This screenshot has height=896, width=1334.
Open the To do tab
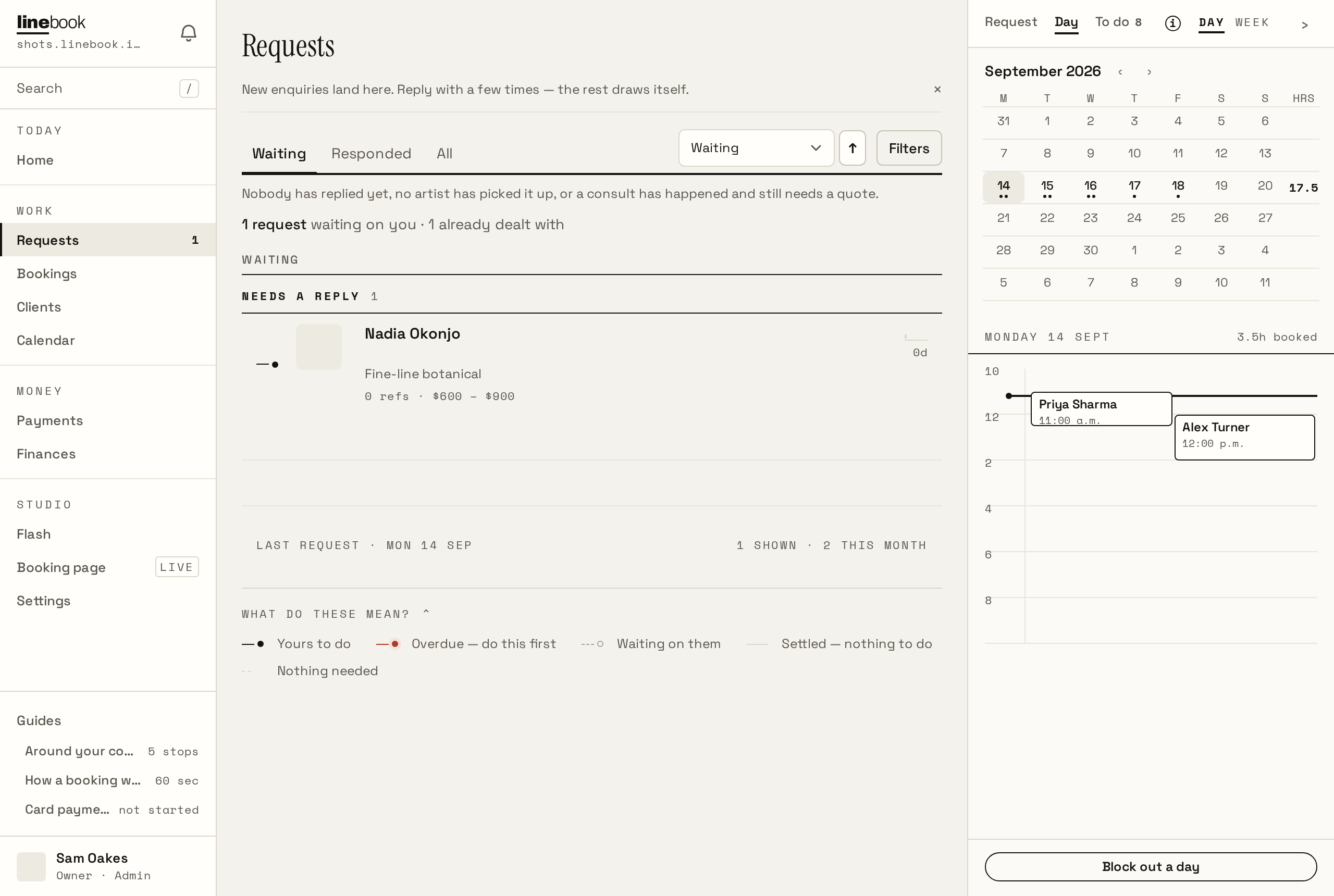click(1118, 22)
